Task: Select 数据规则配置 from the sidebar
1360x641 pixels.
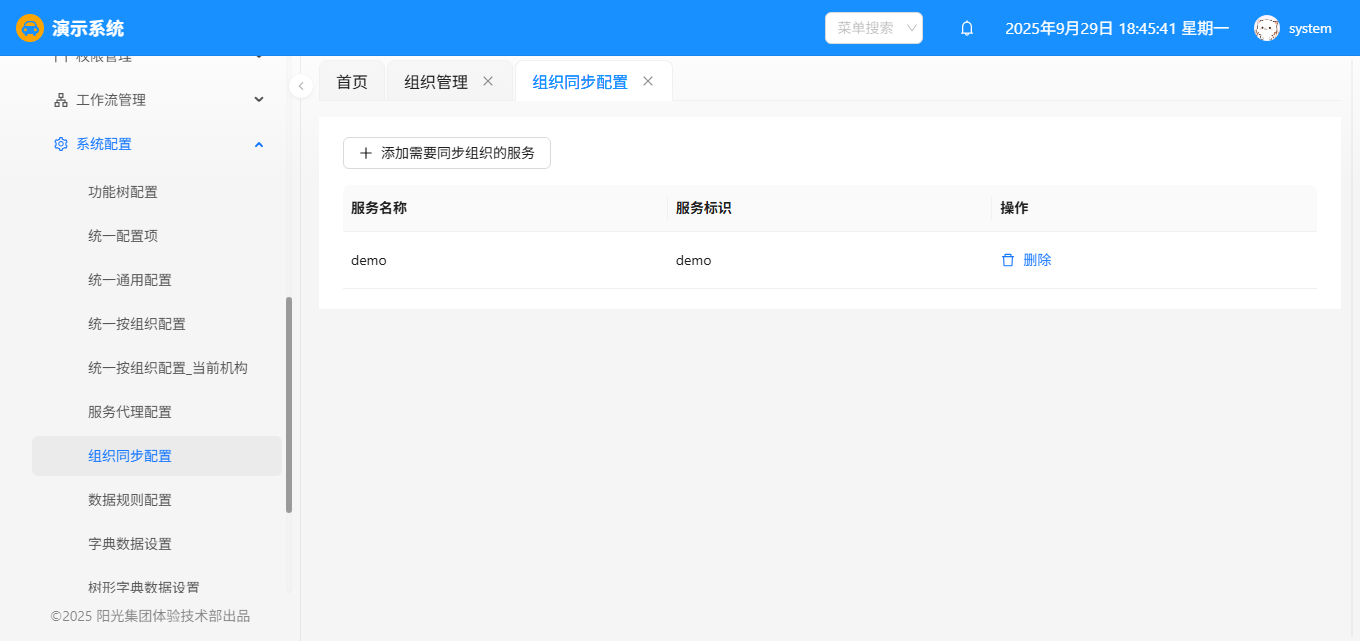Action: click(130, 500)
